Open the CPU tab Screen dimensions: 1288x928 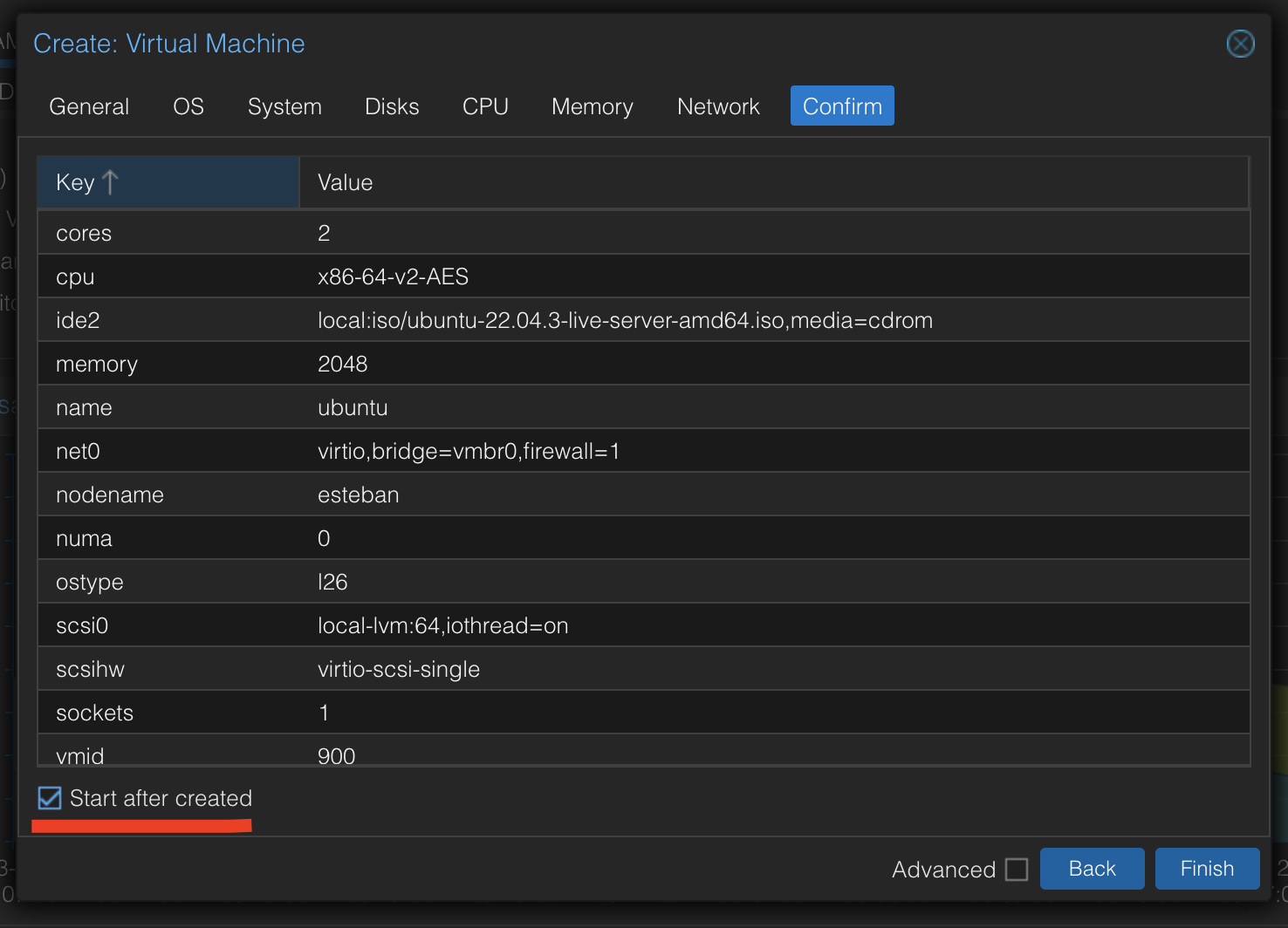[x=485, y=106]
